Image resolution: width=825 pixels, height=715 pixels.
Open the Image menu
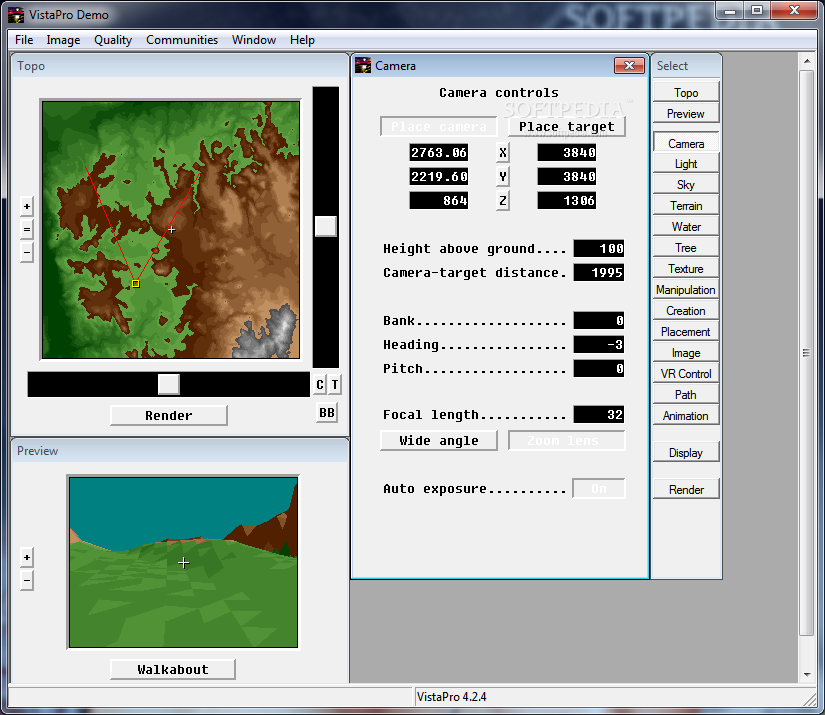coord(63,40)
